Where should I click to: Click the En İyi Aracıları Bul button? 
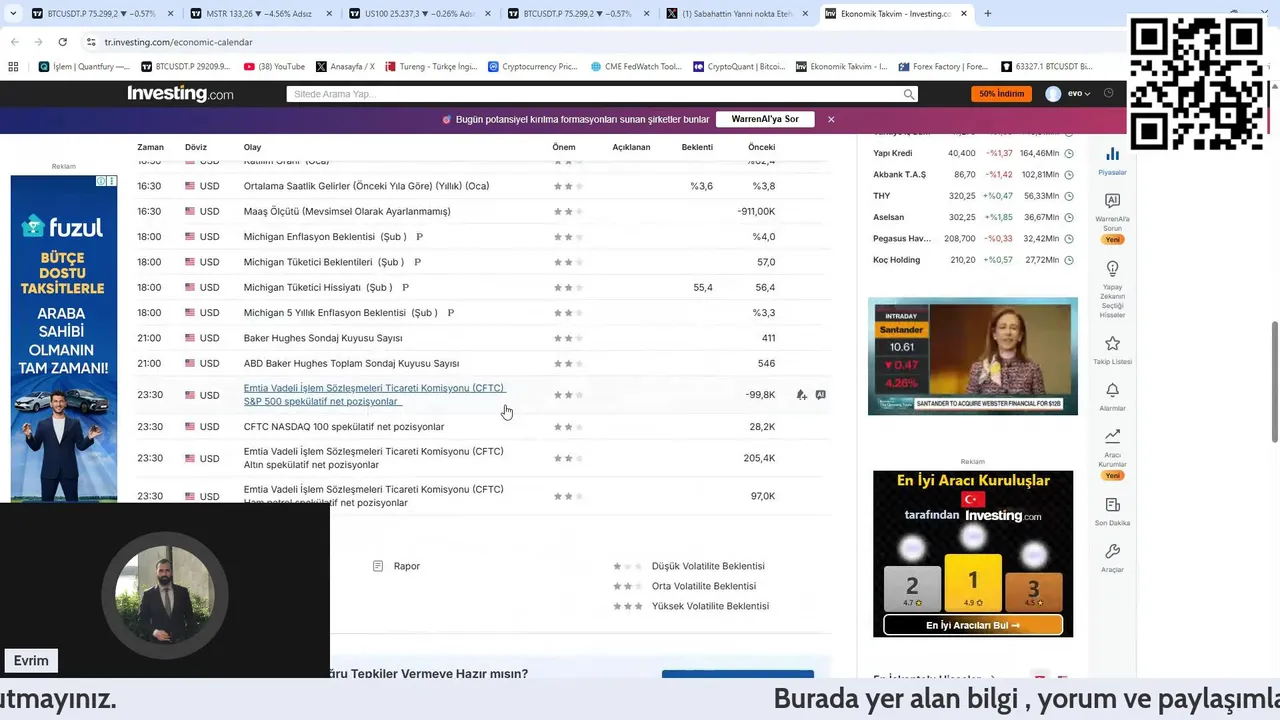point(973,625)
